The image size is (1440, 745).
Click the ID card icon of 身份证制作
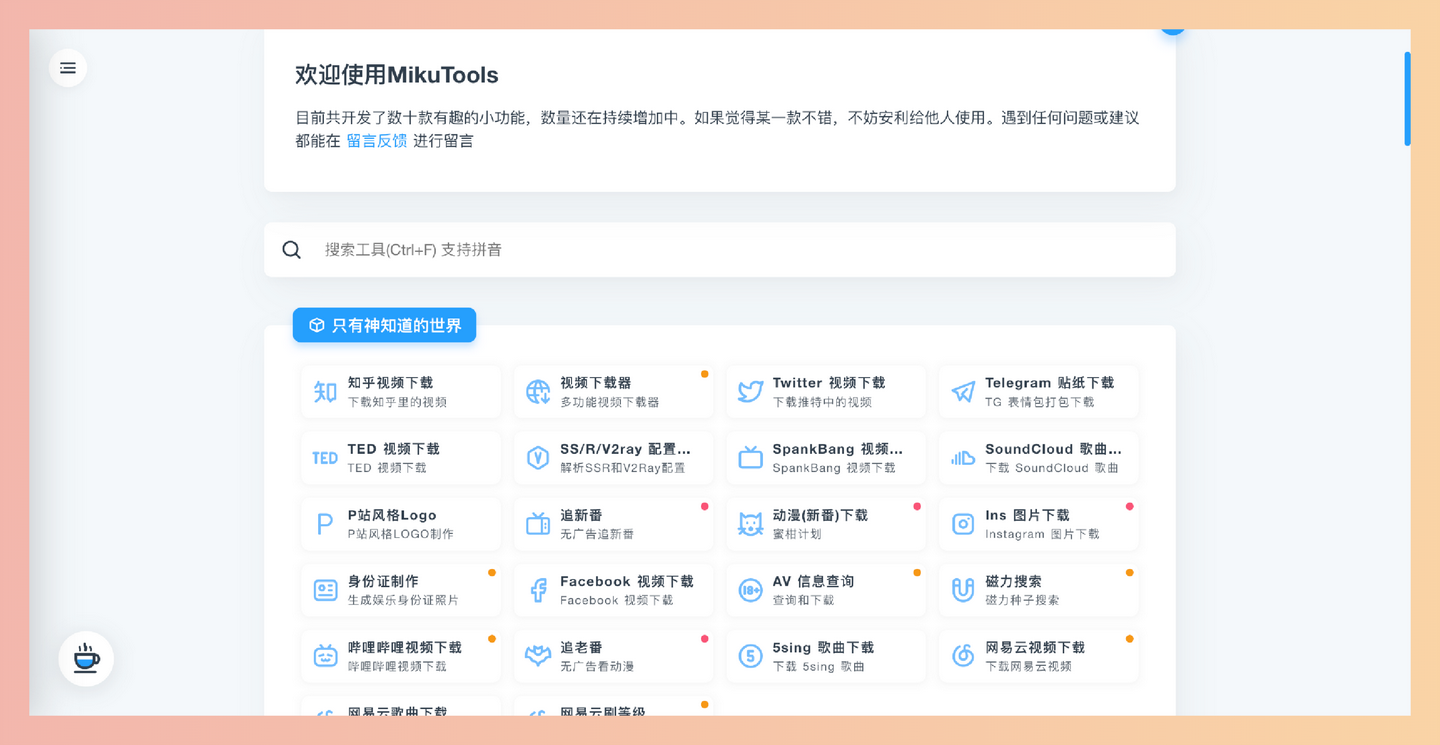coord(325,590)
